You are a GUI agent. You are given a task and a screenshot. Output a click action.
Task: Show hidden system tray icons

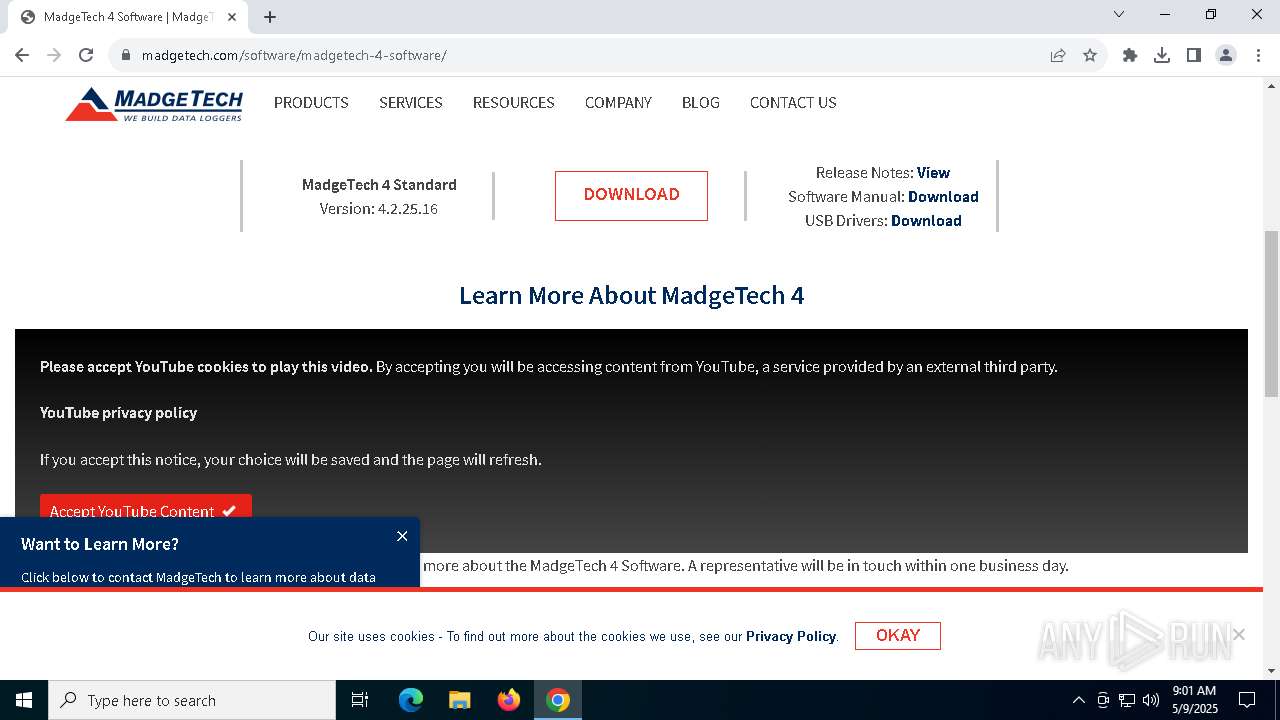[1078, 700]
